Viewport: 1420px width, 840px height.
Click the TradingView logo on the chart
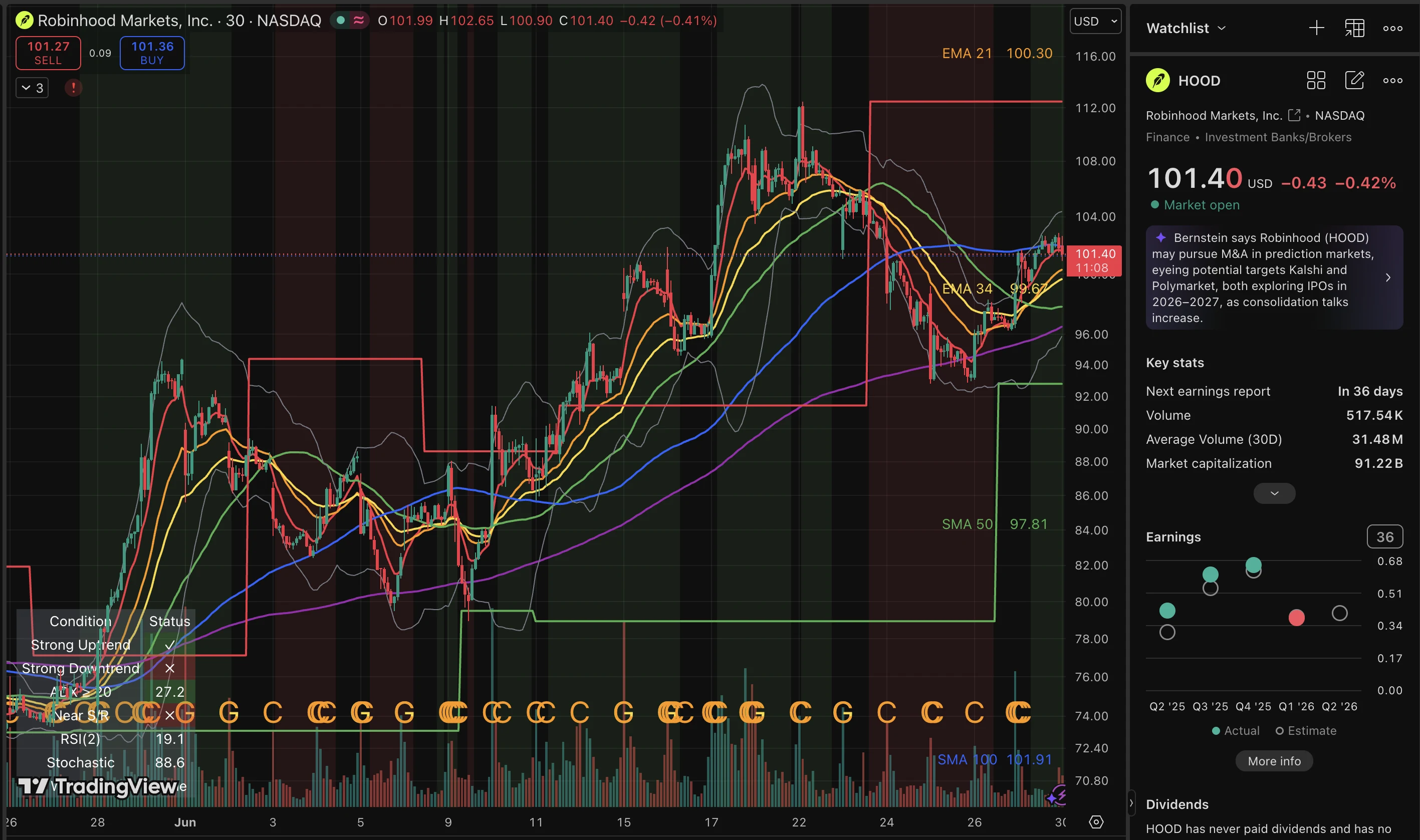coord(98,786)
